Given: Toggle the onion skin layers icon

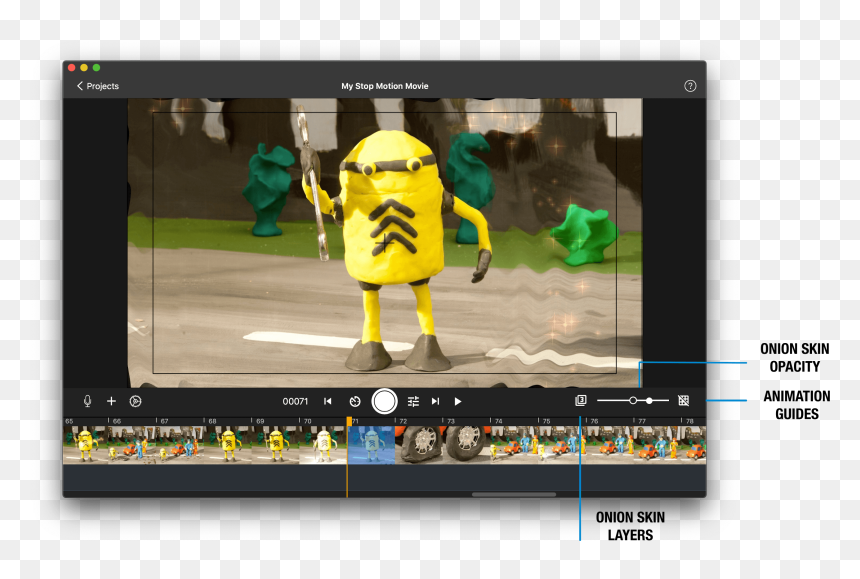Looking at the screenshot, I should pyautogui.click(x=581, y=401).
